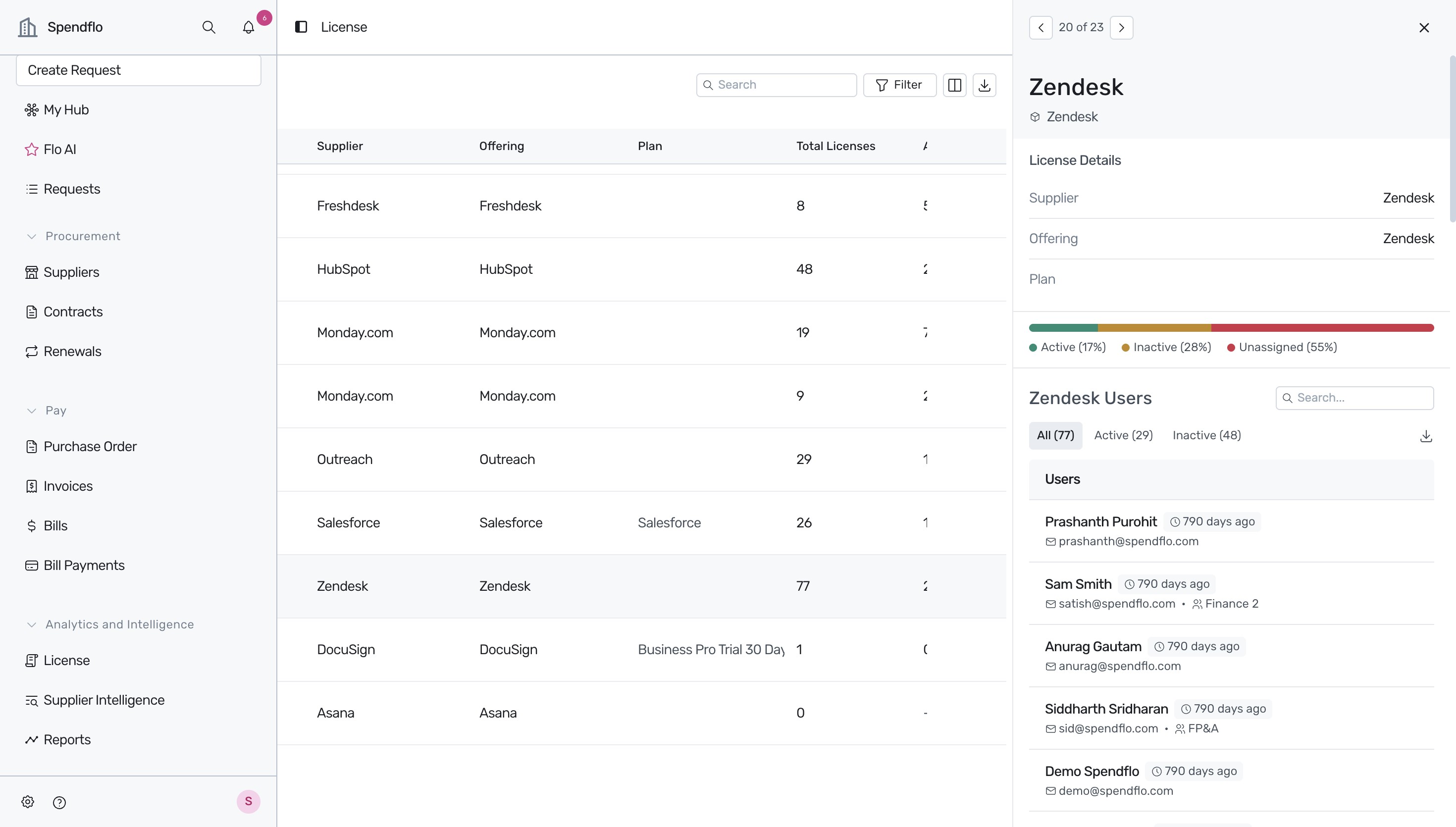
Task: Open user avatar S profile
Action: [248, 801]
